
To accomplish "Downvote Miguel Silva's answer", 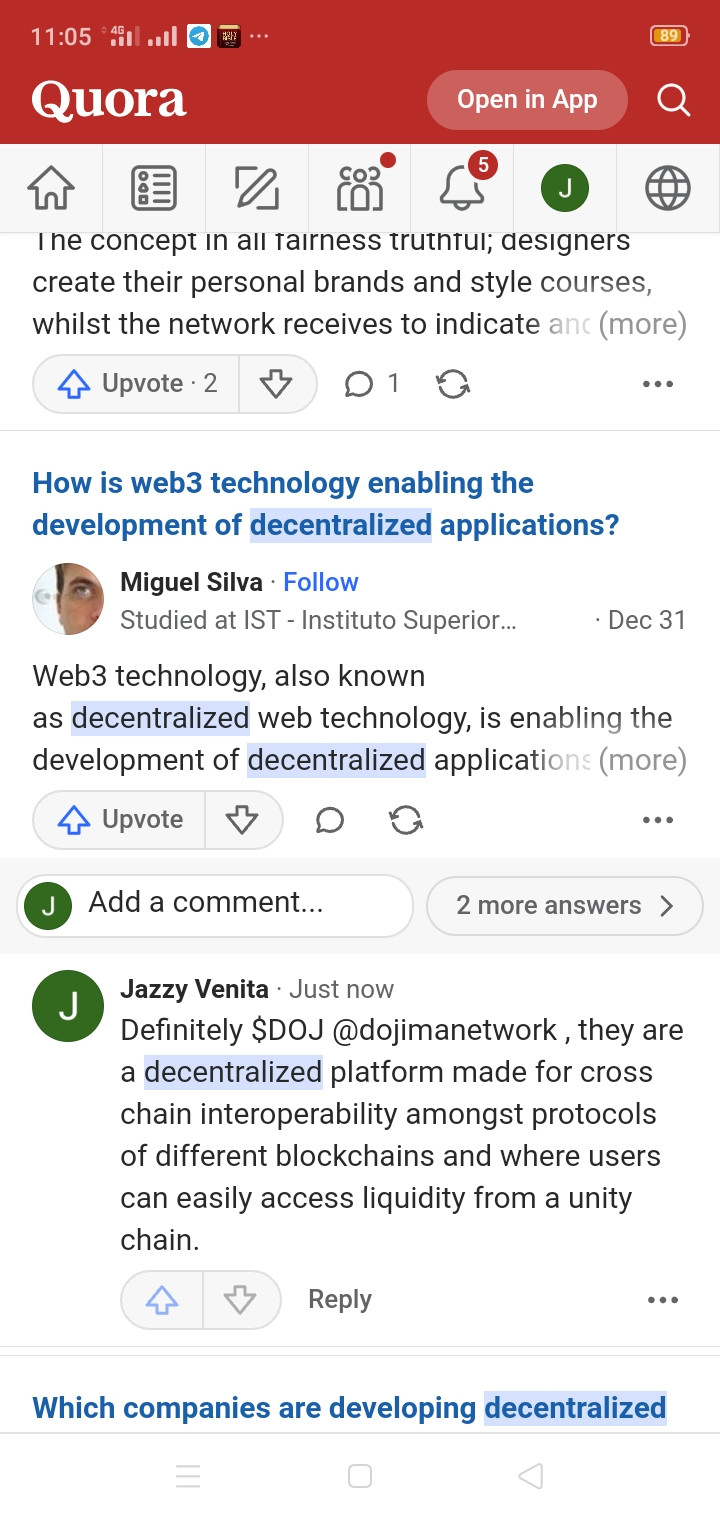I will tap(243, 820).
